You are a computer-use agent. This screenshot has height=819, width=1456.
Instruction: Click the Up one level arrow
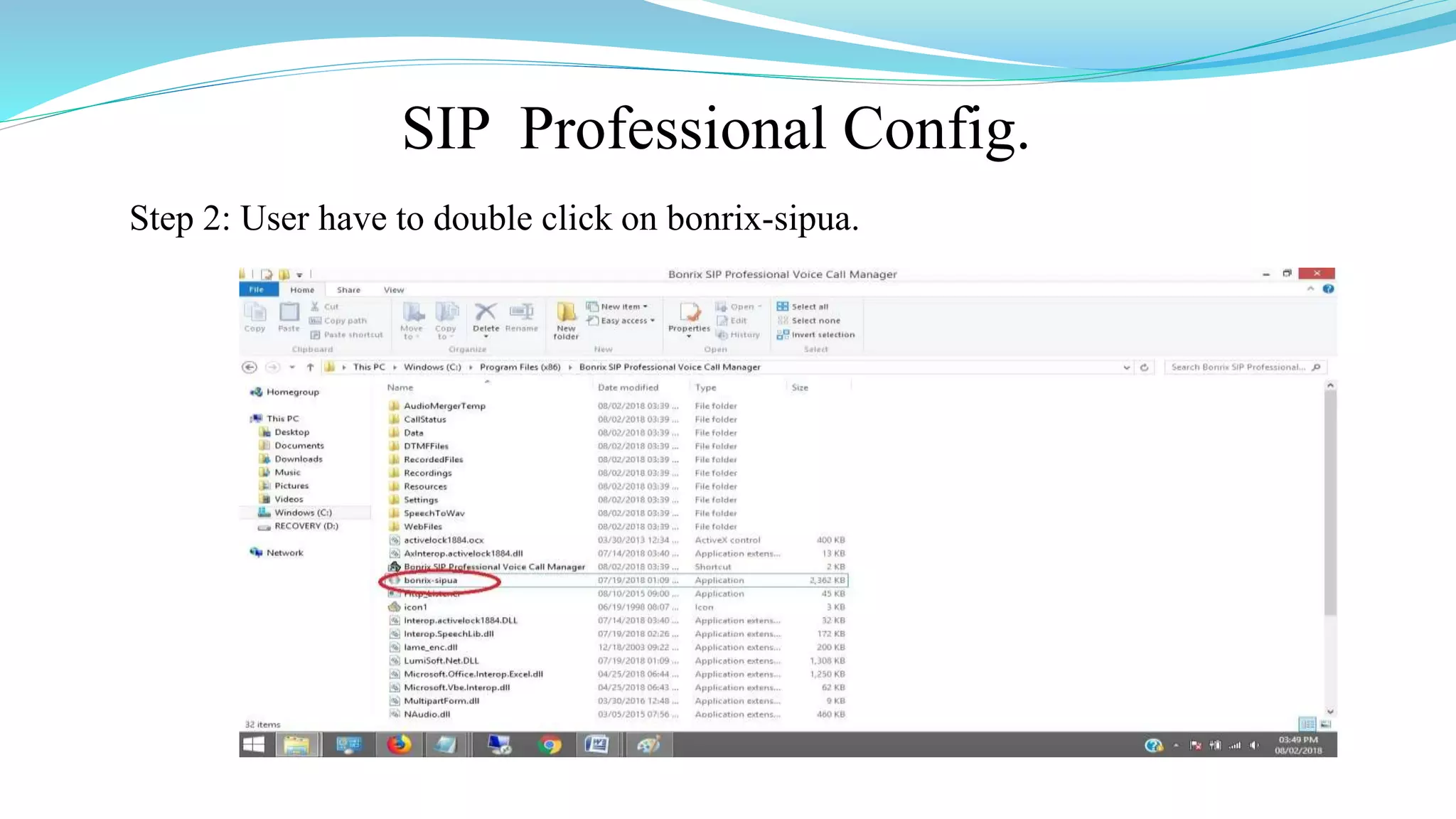point(310,367)
